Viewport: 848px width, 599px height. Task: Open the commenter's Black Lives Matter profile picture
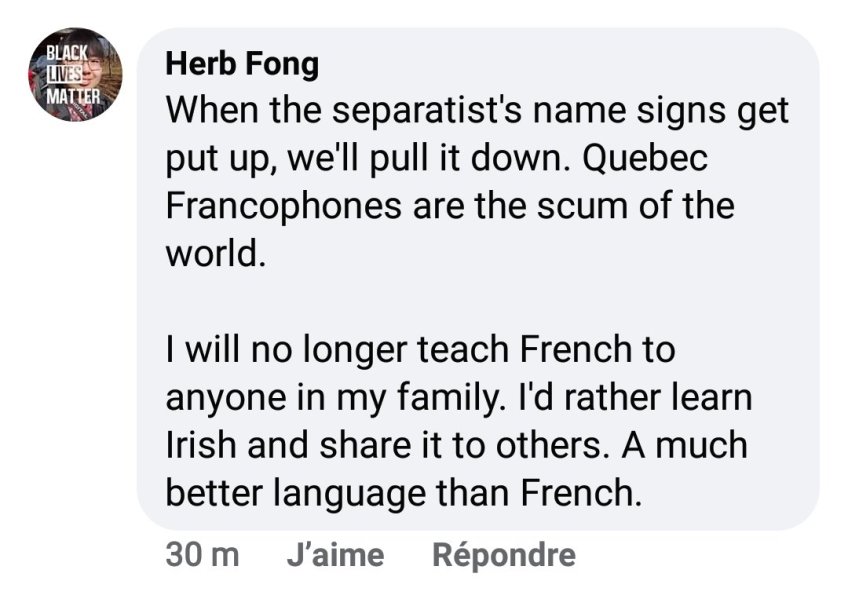[x=75, y=74]
